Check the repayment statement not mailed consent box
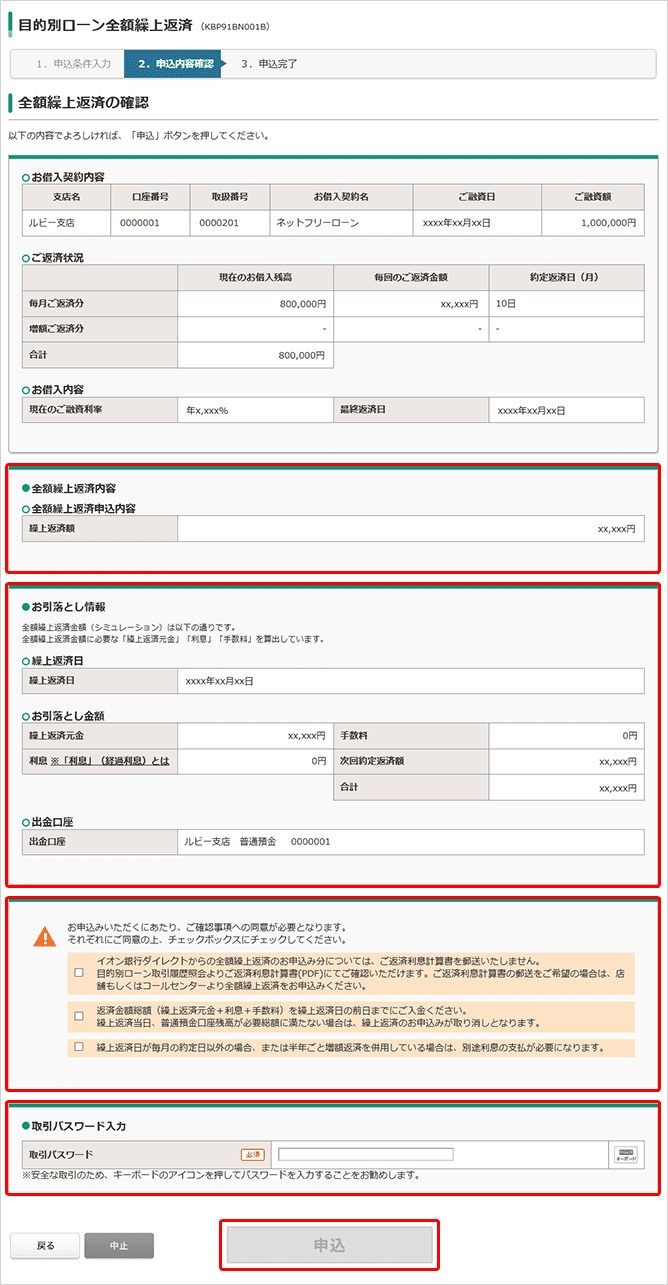This screenshot has width=668, height=1285. click(79, 972)
